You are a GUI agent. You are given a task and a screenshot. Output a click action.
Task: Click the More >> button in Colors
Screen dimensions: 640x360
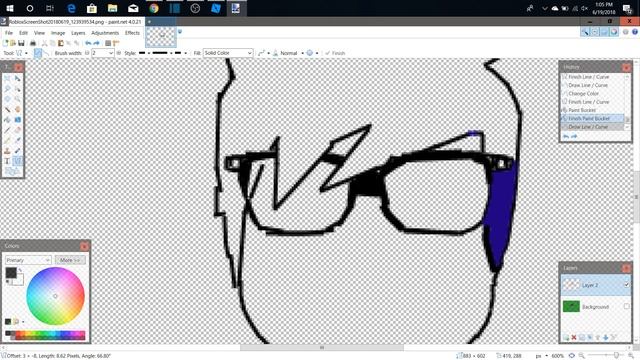click(70, 260)
